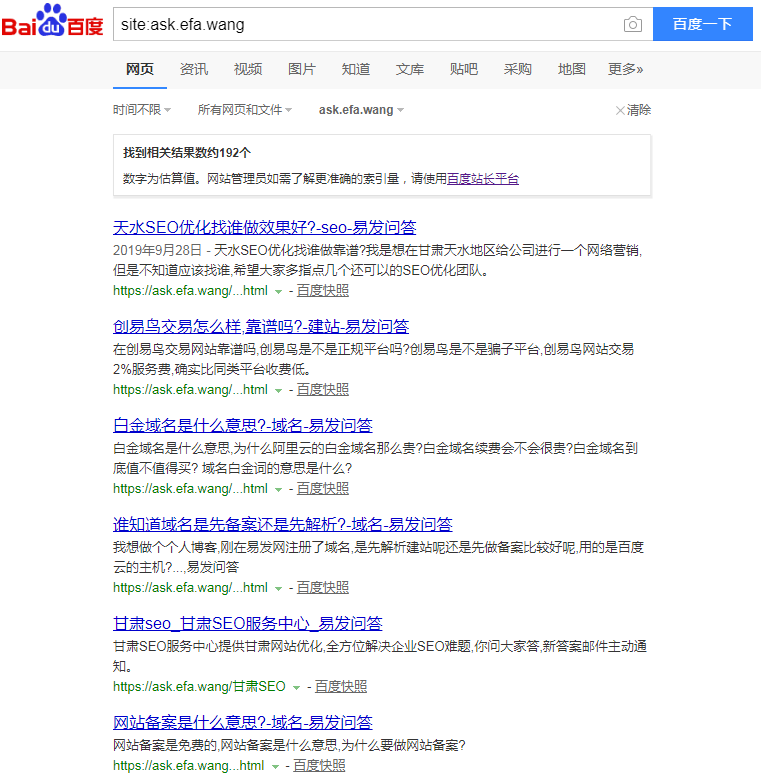Screen dimensions: 761x775
Task: Open the 知道 tab
Action: point(356,69)
